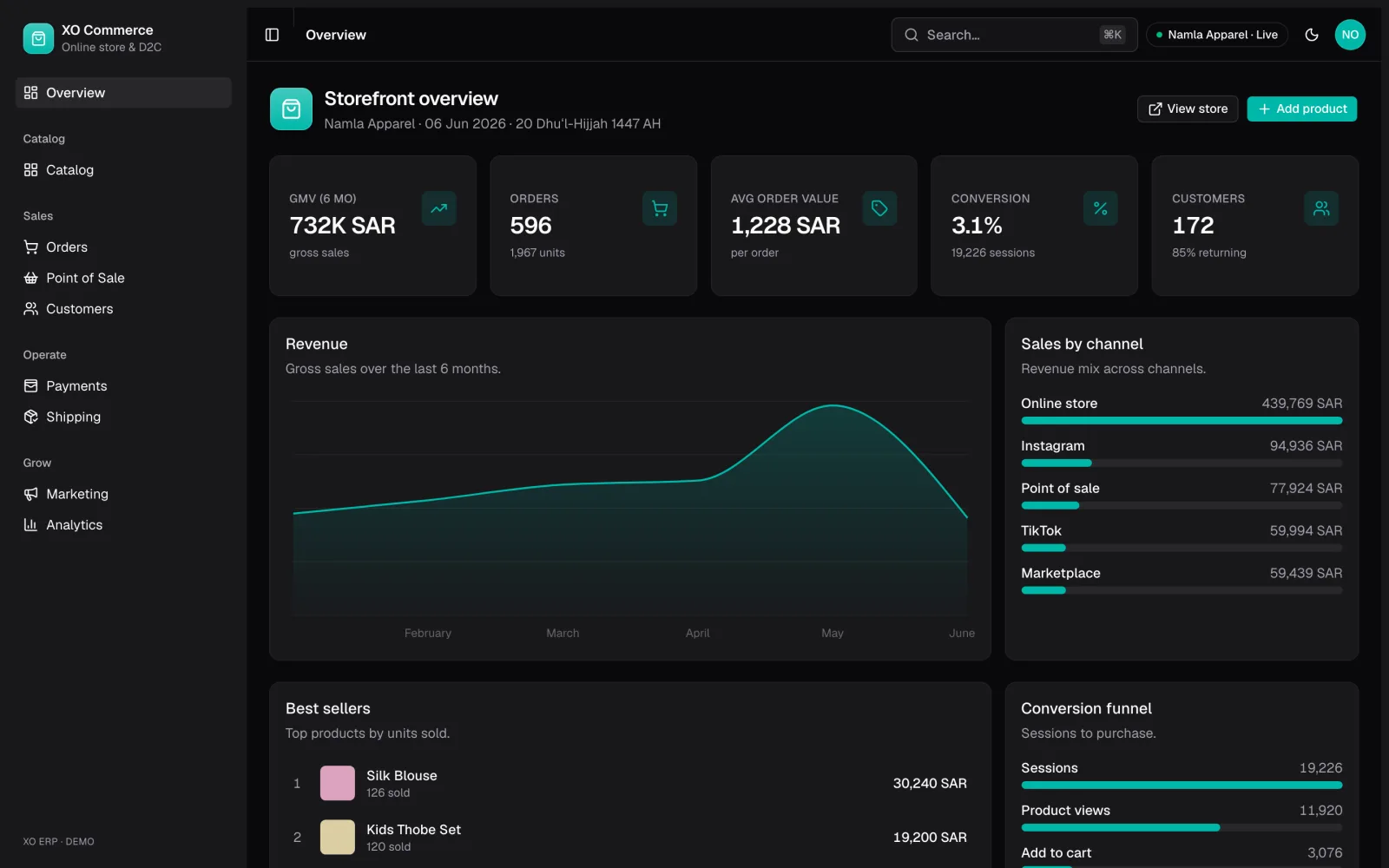Click the Avg Order Value tag icon
Screen dimensions: 1389x868
click(879, 208)
